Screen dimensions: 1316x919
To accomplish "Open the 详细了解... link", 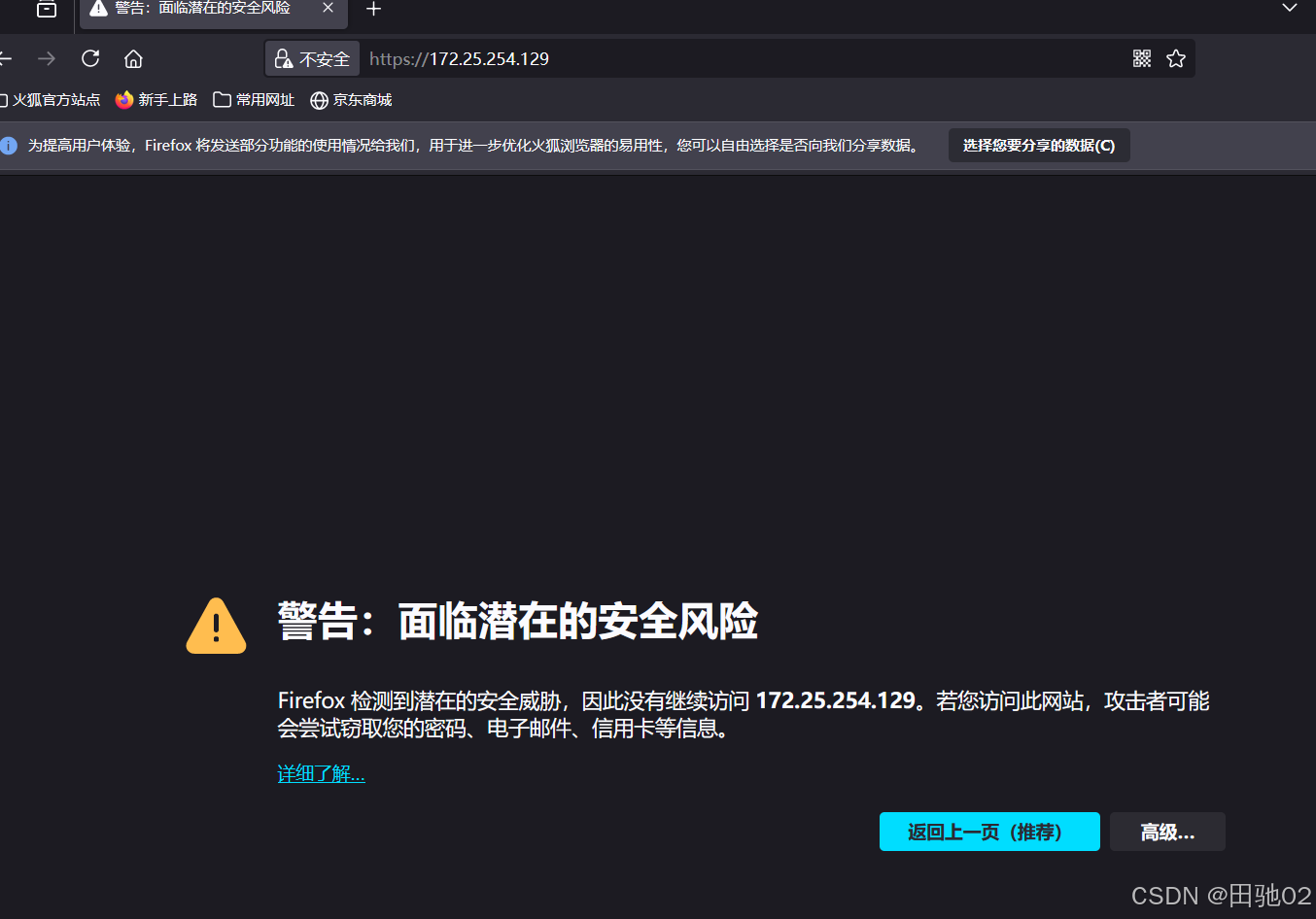I will point(321,773).
